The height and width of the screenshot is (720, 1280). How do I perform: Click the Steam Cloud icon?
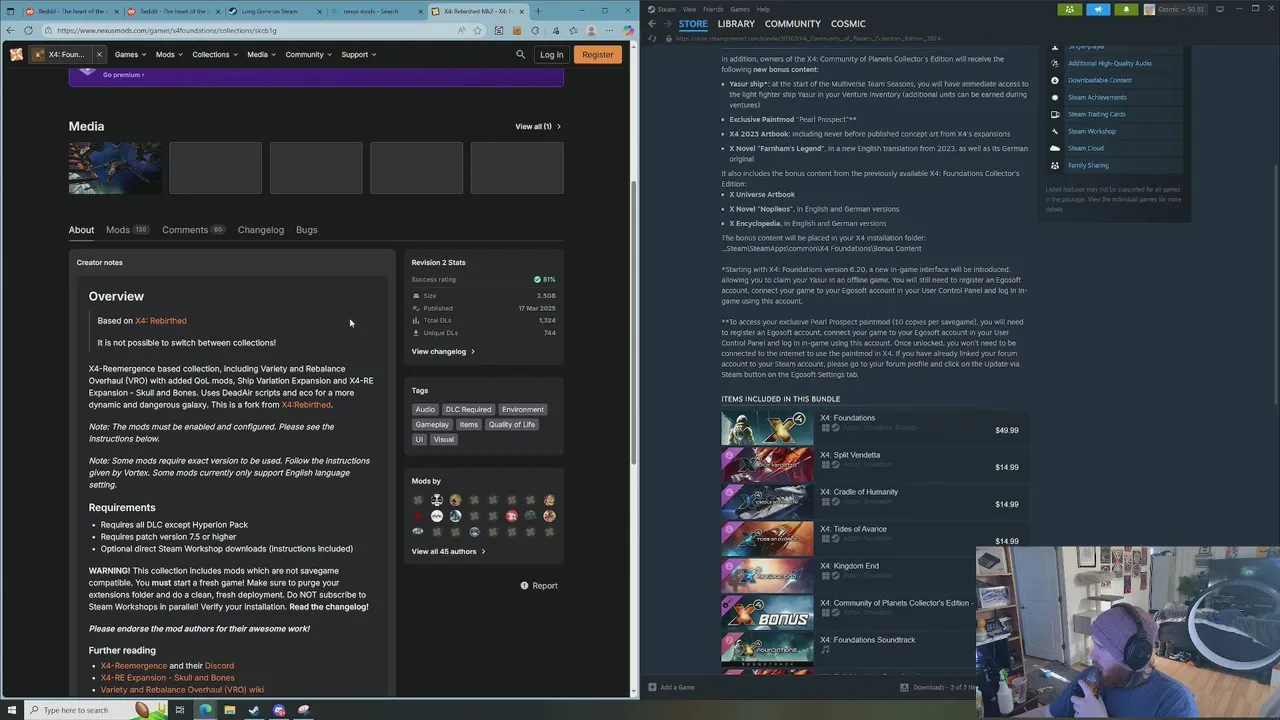click(x=1055, y=148)
